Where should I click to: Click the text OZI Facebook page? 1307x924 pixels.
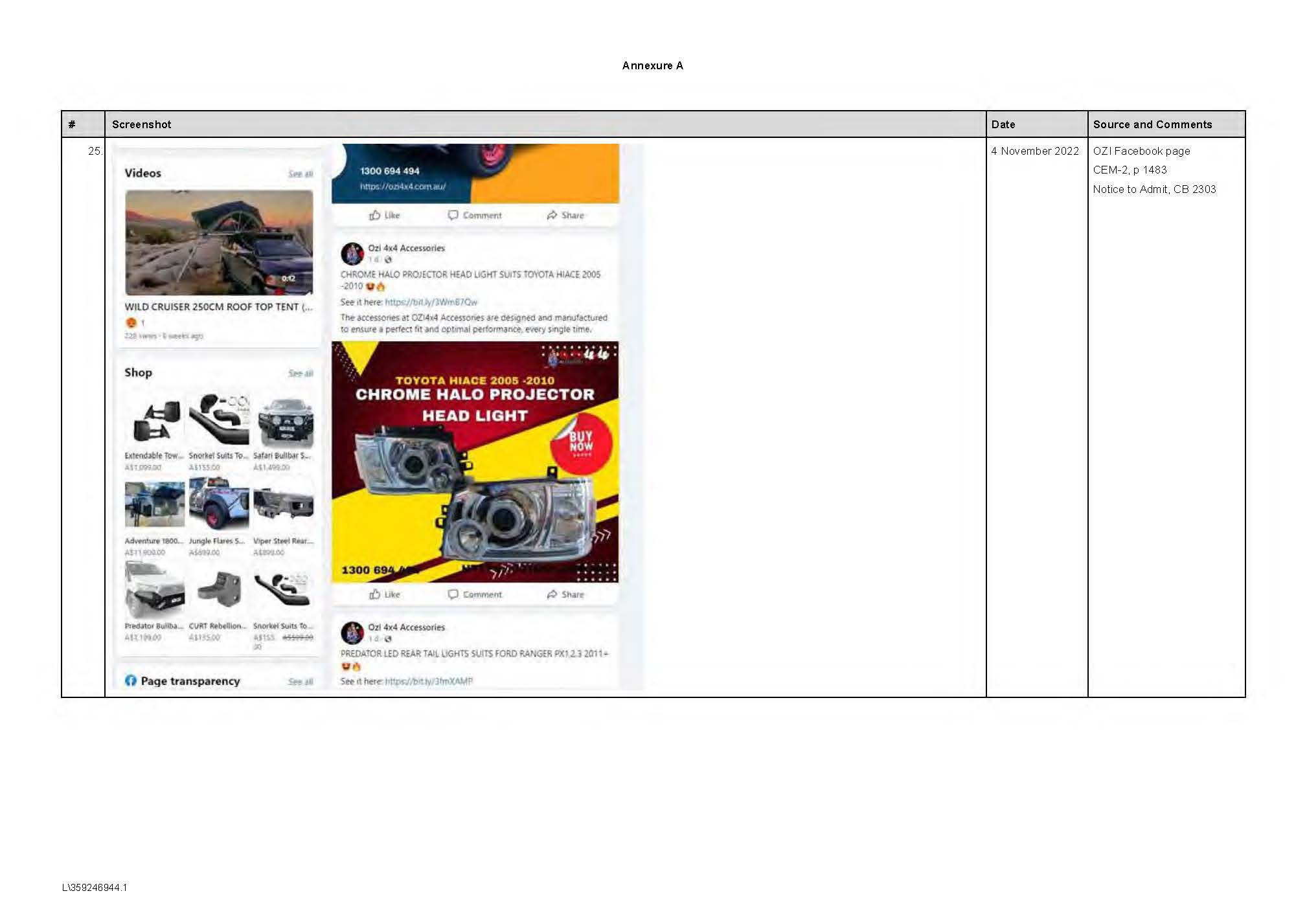[1142, 151]
